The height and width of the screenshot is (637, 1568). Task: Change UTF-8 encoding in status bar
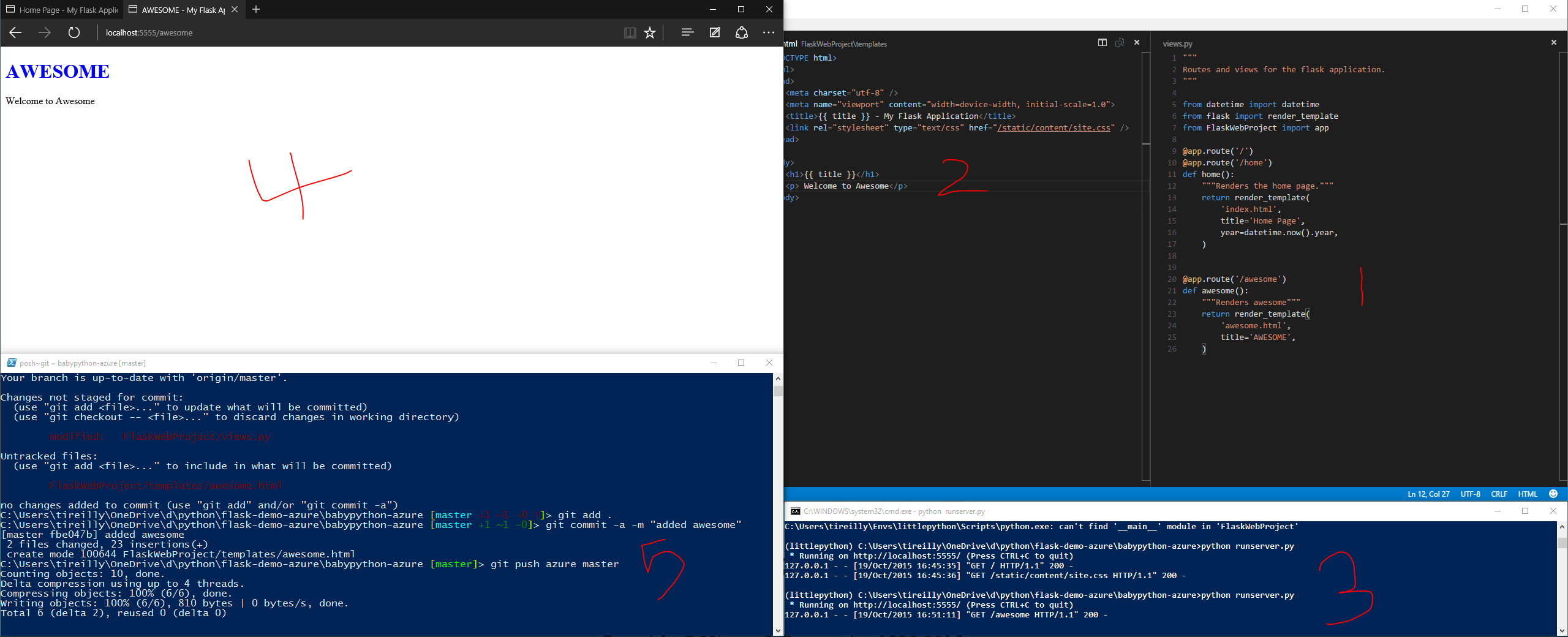point(1470,494)
